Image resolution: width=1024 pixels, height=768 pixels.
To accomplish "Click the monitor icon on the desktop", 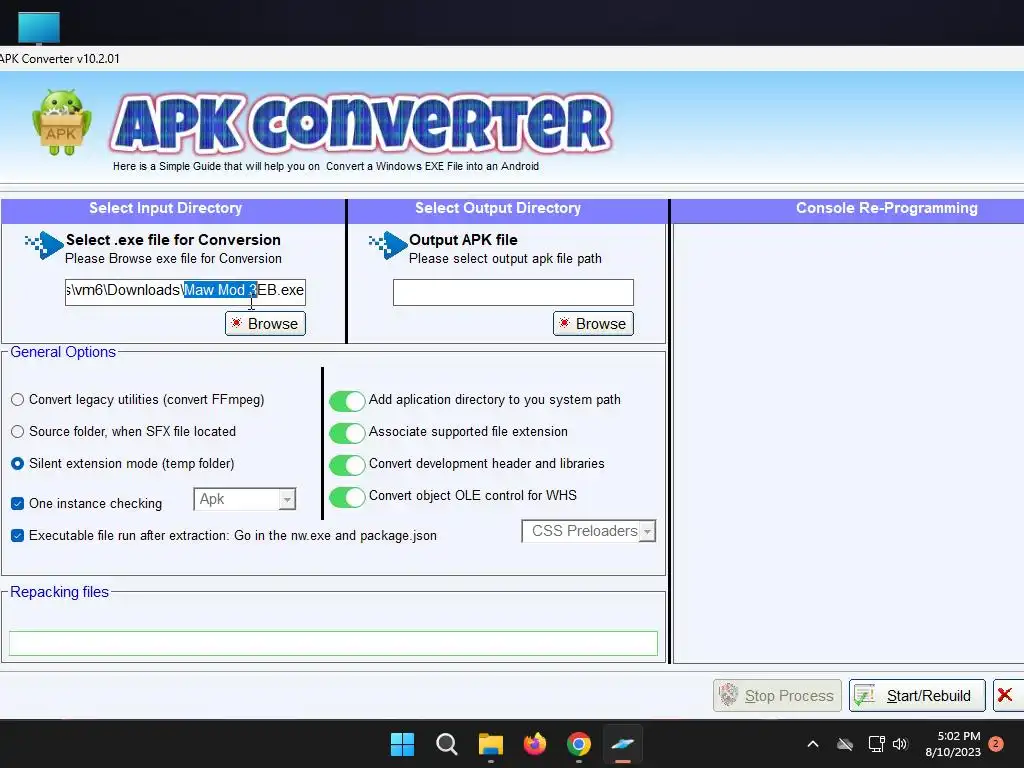I will 39,28.
